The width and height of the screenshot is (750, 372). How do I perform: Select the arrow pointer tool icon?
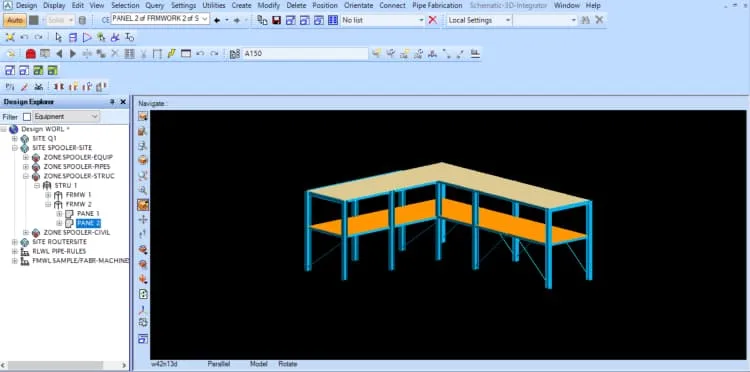point(58,37)
